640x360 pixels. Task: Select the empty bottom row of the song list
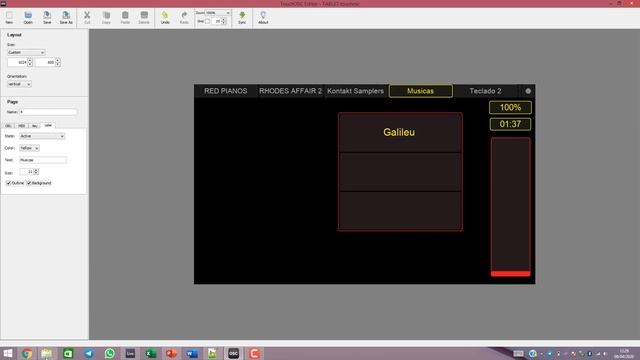click(x=400, y=211)
